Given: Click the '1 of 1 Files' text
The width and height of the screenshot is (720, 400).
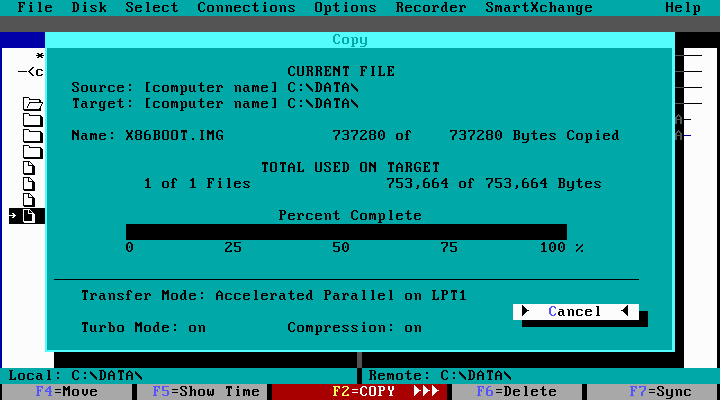Looking at the screenshot, I should tap(197, 184).
